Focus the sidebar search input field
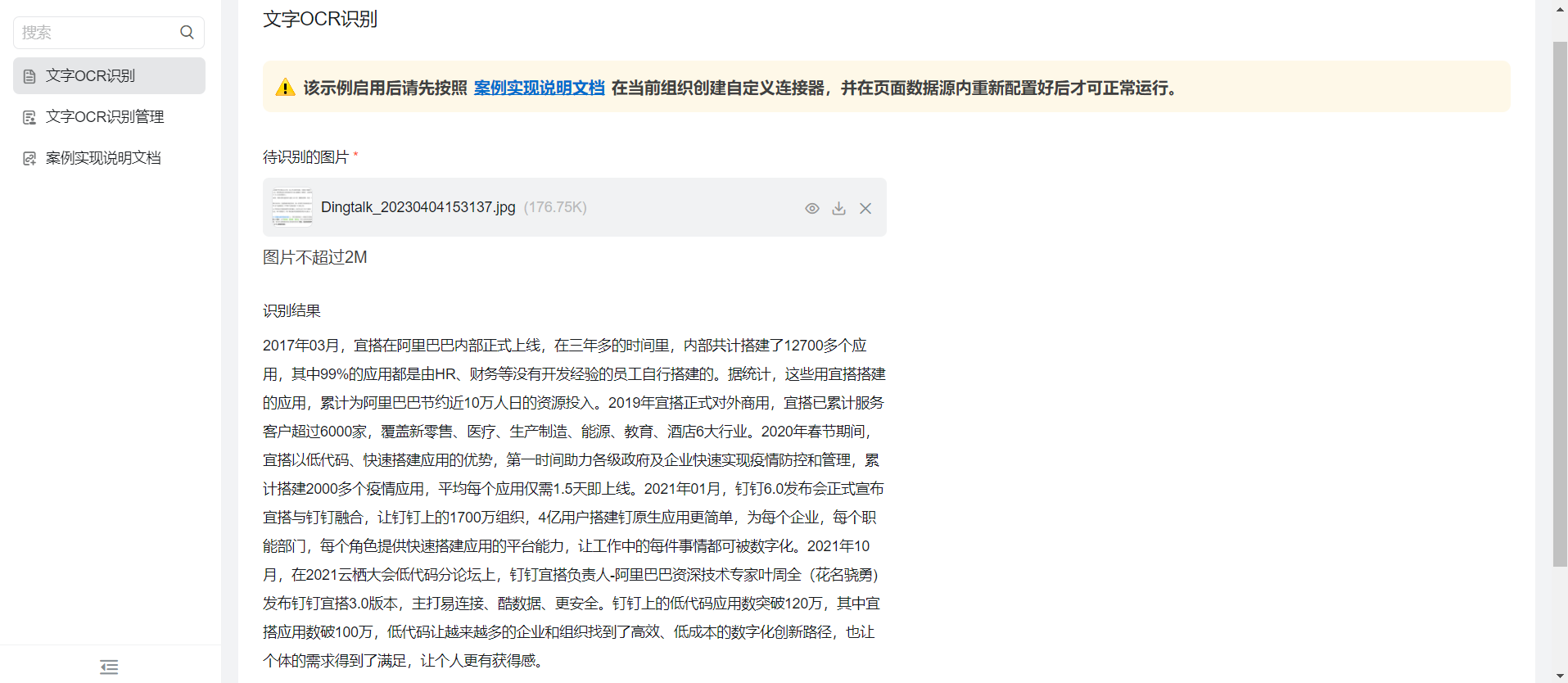This screenshot has height=683, width=1568. pyautogui.click(x=109, y=33)
